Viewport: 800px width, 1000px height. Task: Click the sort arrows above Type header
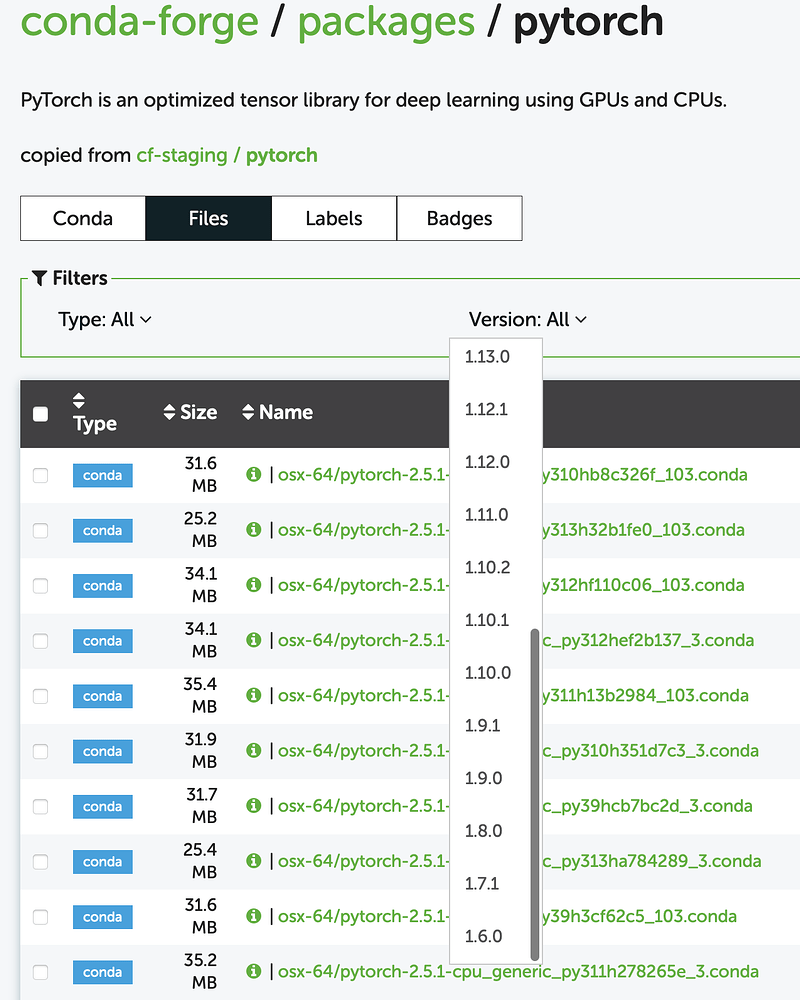80,401
